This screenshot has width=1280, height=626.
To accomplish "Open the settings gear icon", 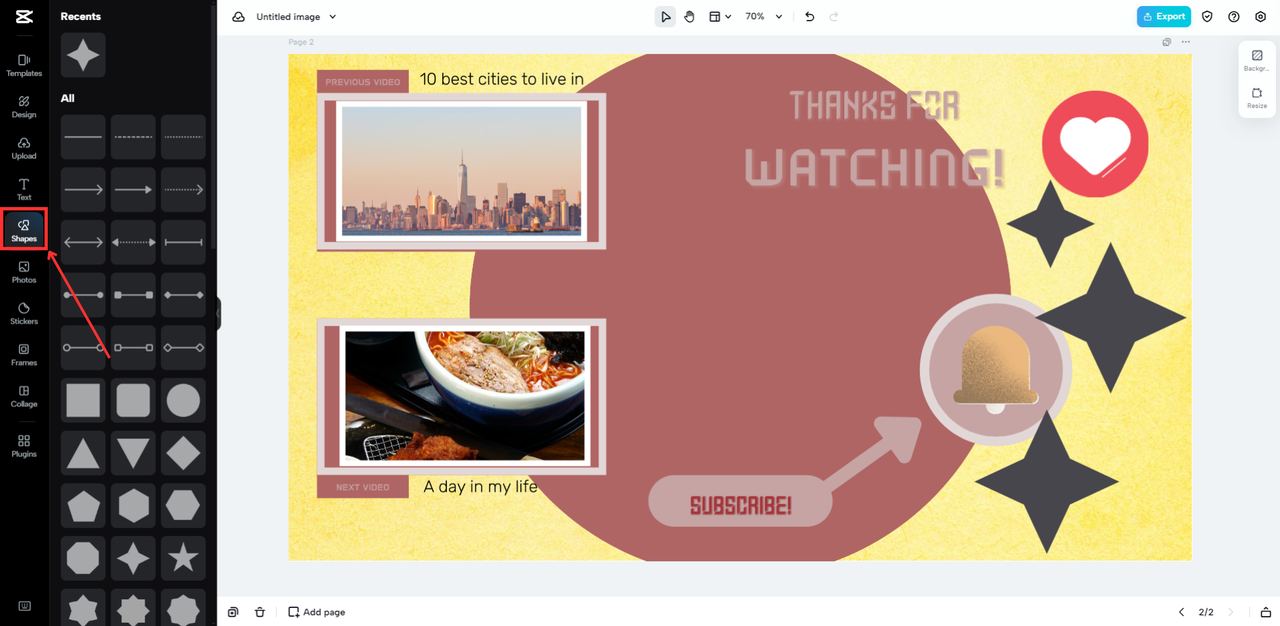I will (1260, 17).
